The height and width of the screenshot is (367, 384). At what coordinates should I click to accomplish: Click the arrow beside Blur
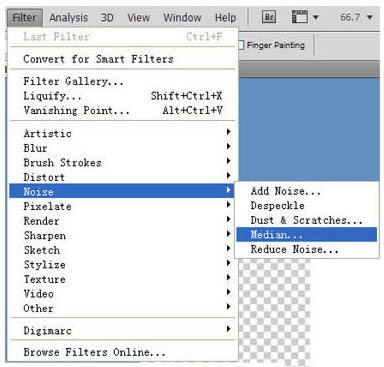(229, 146)
